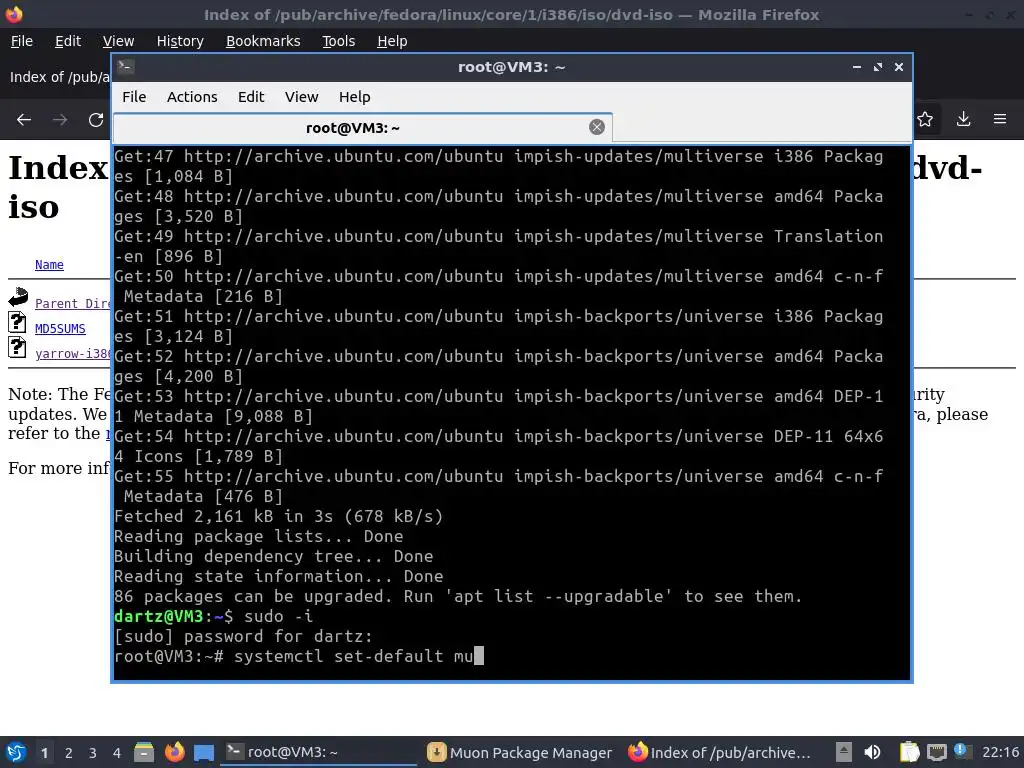Reload the Firefox page
The height and width of the screenshot is (768, 1024).
pos(96,120)
